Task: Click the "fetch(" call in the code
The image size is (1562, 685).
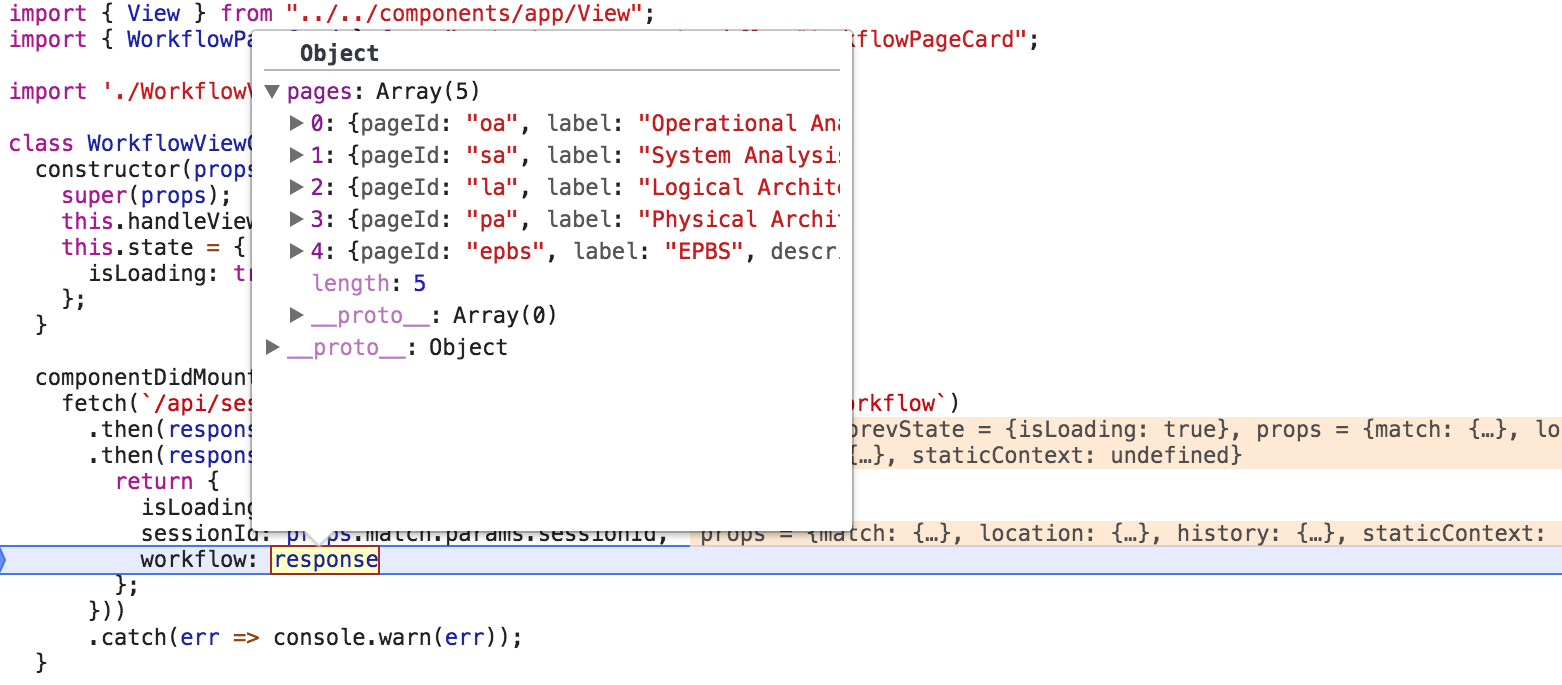Action: point(100,404)
